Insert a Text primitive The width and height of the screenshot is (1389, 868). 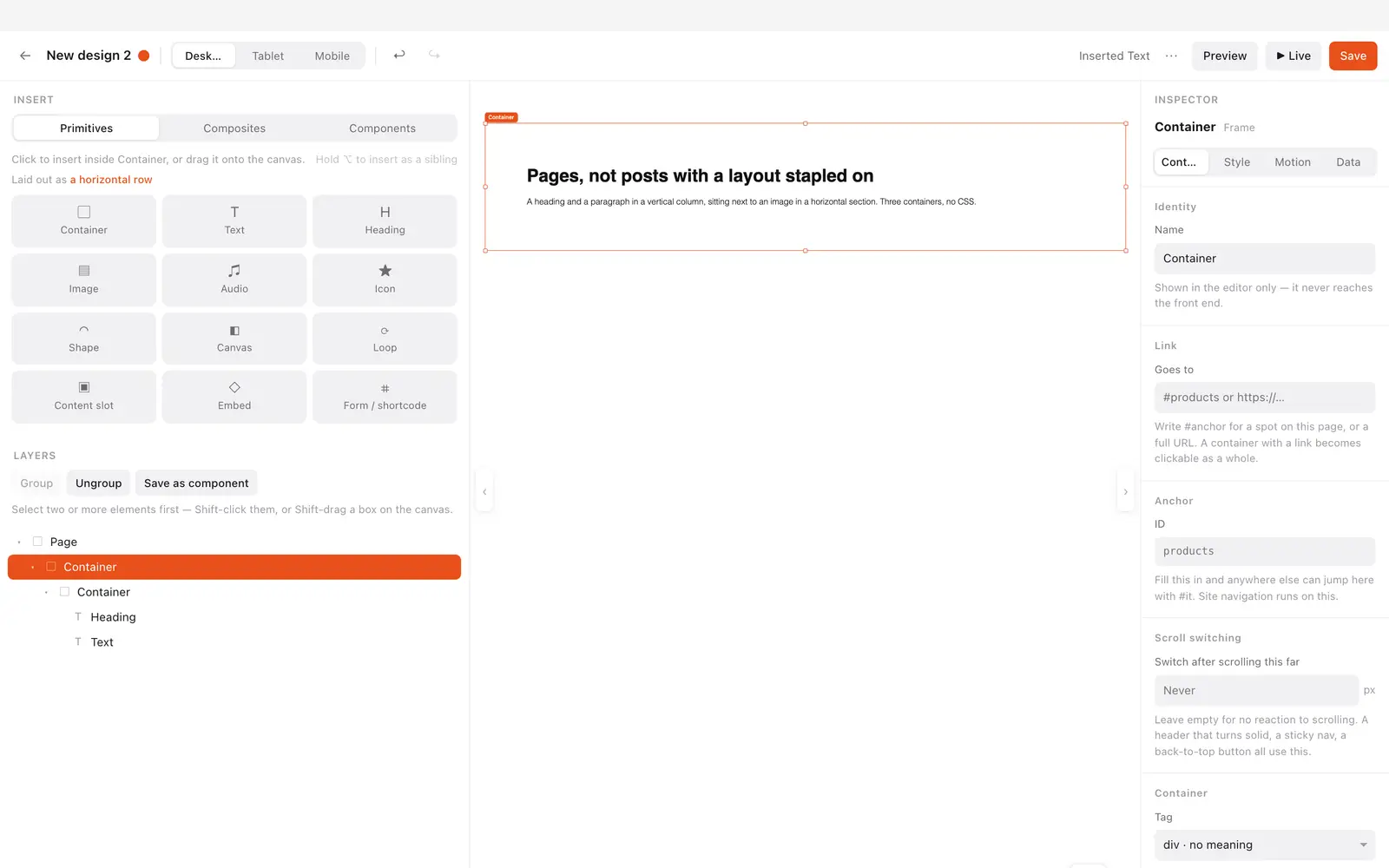coord(234,220)
